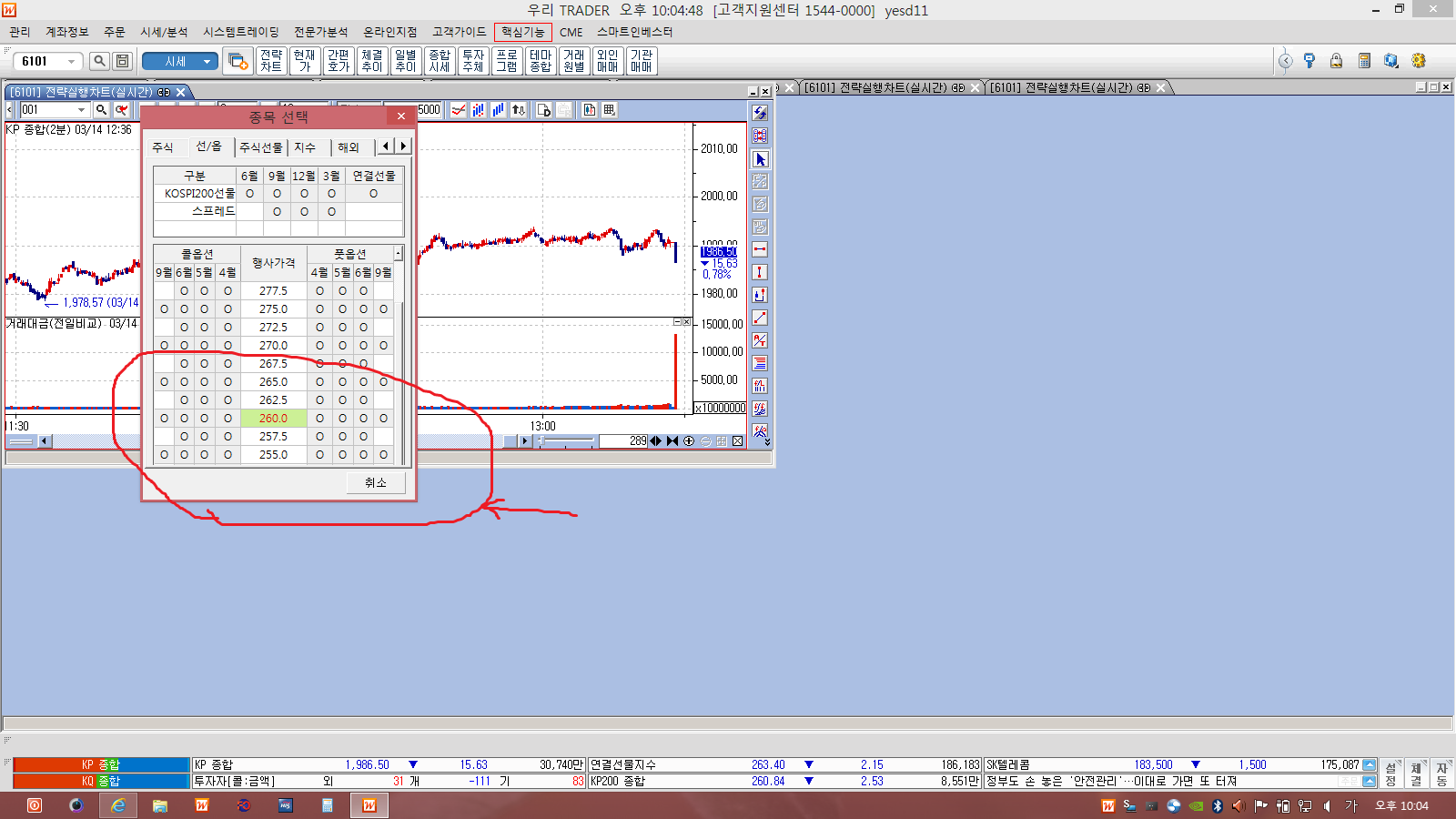Click the grid table icon in chart toolbar

[610, 110]
